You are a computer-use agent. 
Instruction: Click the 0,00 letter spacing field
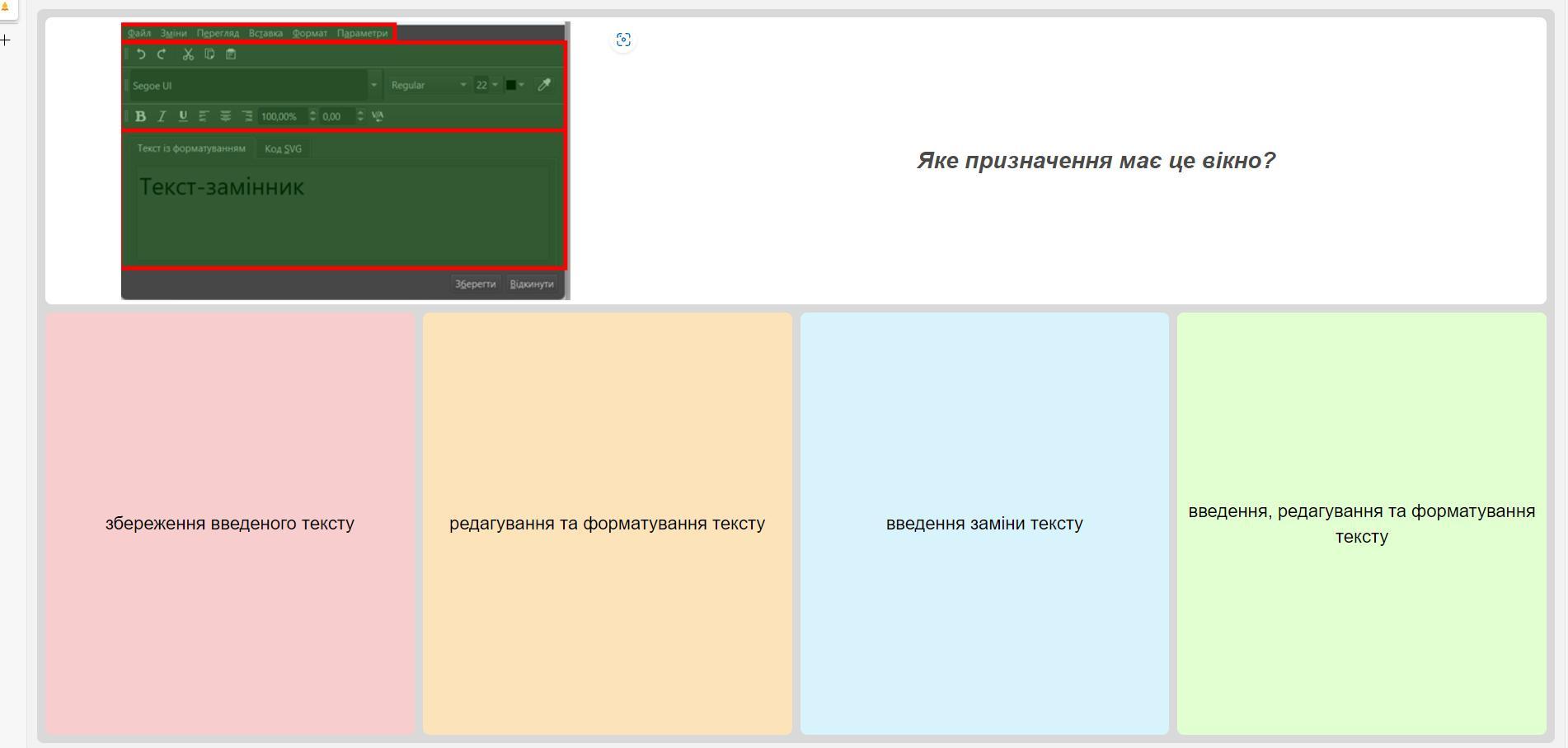337,116
